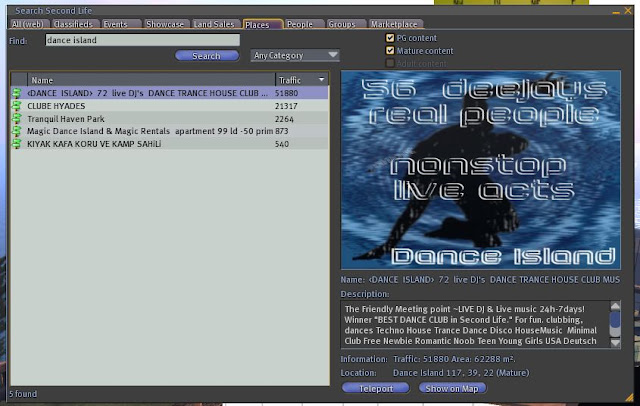Image resolution: width=640 pixels, height=406 pixels.
Task: Click the traffic value 21317
Action: click(286, 106)
